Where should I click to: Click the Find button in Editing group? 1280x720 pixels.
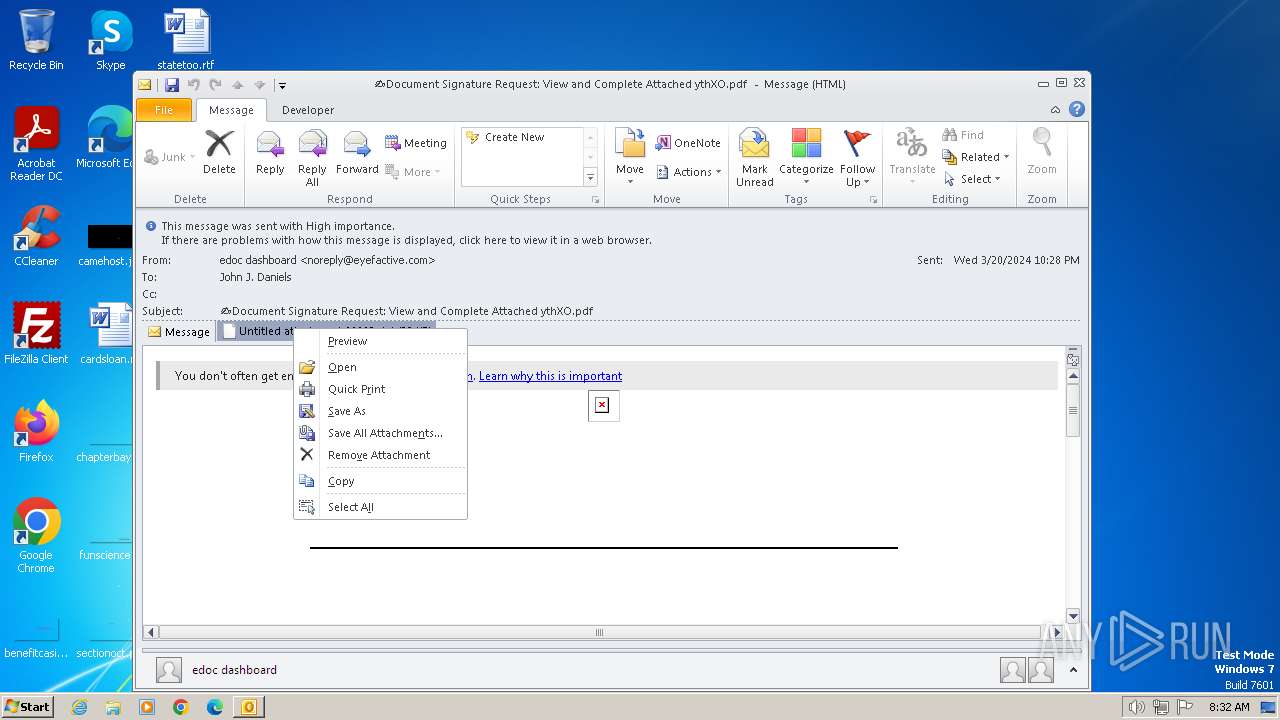963,135
